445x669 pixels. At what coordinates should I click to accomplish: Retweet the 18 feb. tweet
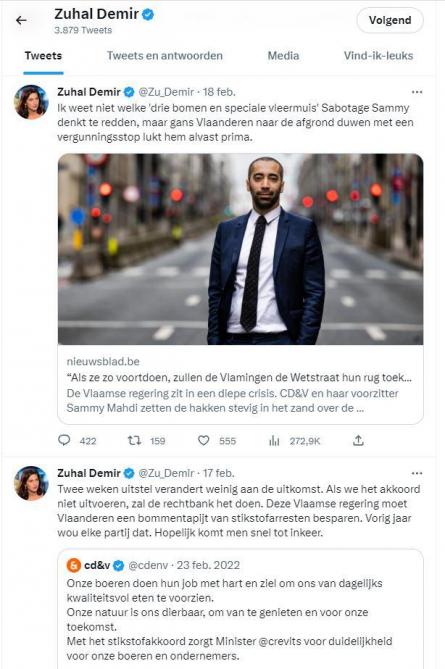click(134, 440)
